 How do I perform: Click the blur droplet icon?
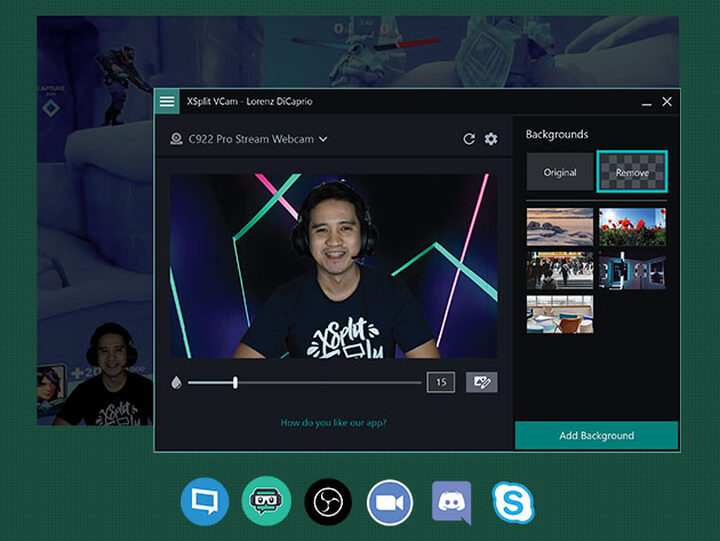177,382
